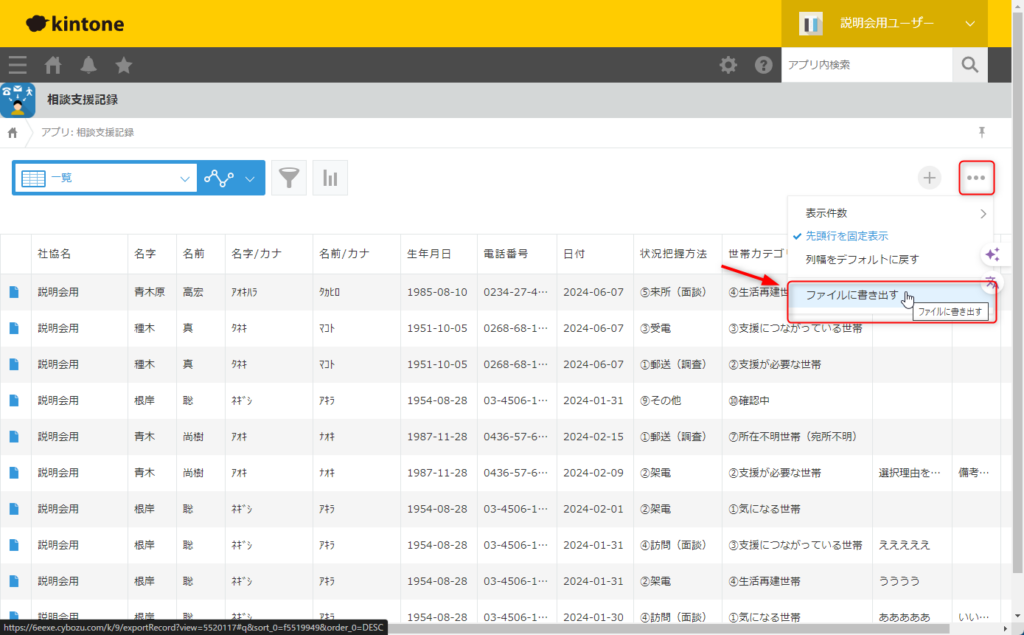The width and height of the screenshot is (1024, 635).
Task: Add a new record with plus button
Action: click(930, 178)
